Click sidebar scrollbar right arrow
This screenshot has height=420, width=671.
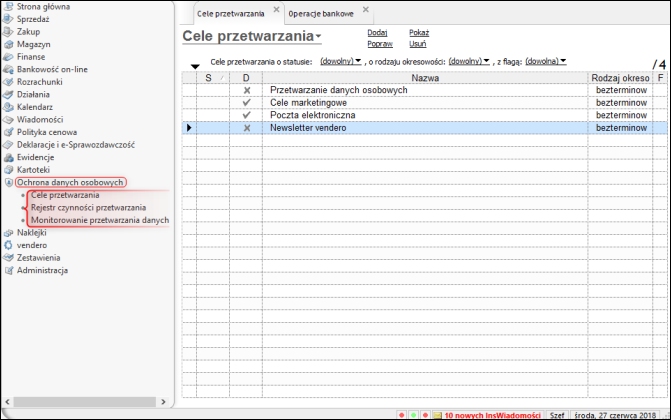(163, 402)
